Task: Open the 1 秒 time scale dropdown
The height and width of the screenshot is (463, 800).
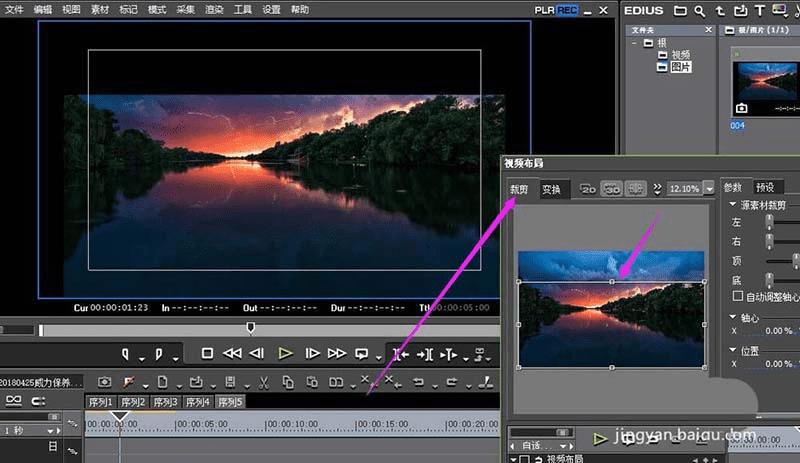Action: point(50,431)
